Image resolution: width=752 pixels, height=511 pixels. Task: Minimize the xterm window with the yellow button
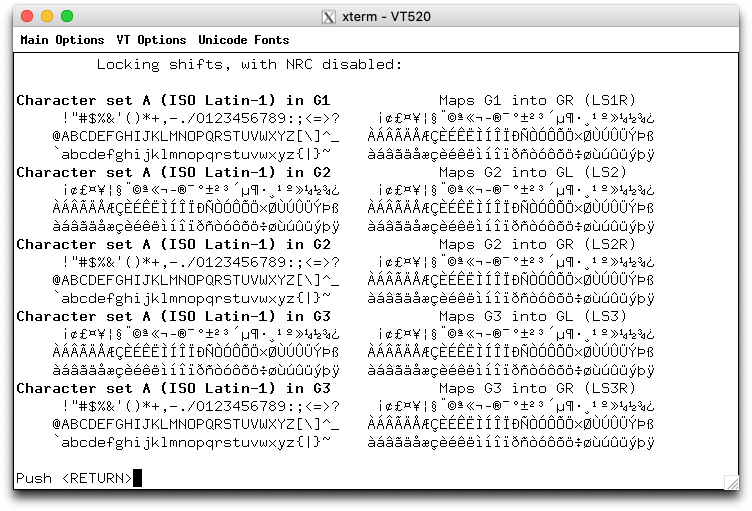tap(46, 16)
